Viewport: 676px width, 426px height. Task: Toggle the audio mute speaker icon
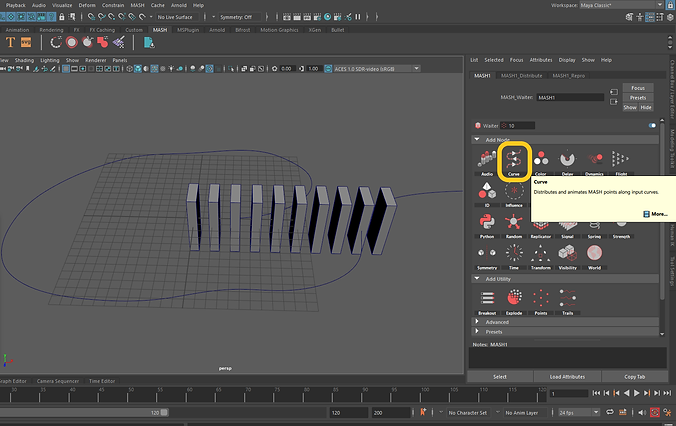coord(642,412)
